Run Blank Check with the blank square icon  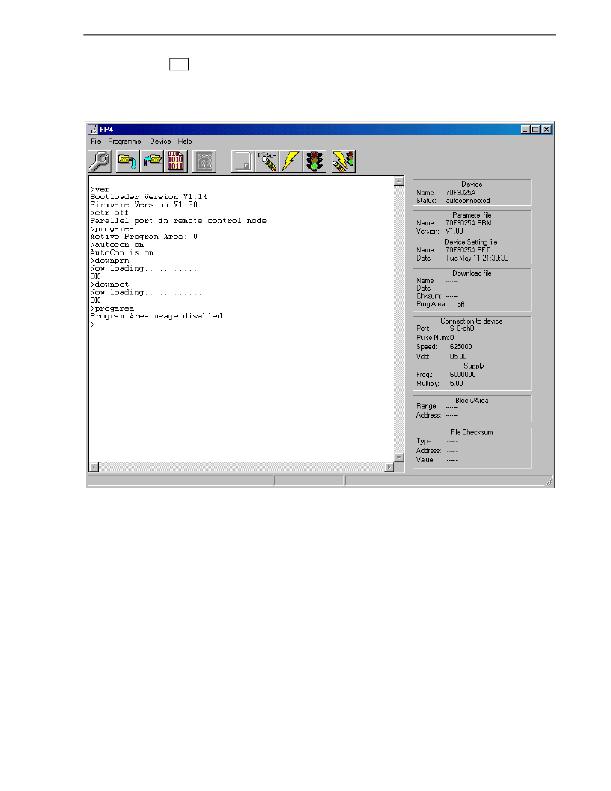pyautogui.click(x=243, y=161)
